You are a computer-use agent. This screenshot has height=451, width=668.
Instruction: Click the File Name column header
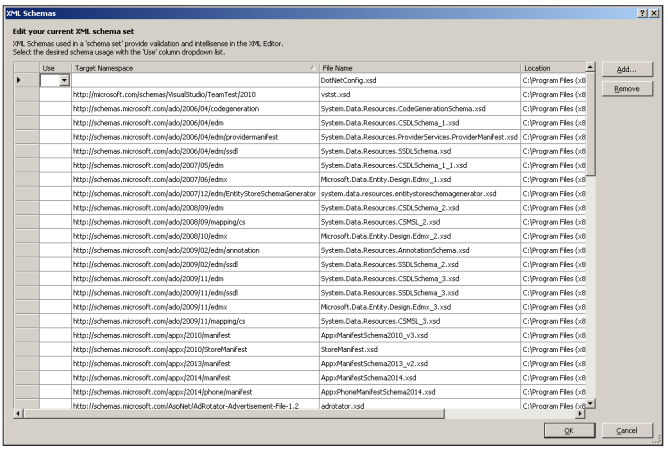click(420, 68)
